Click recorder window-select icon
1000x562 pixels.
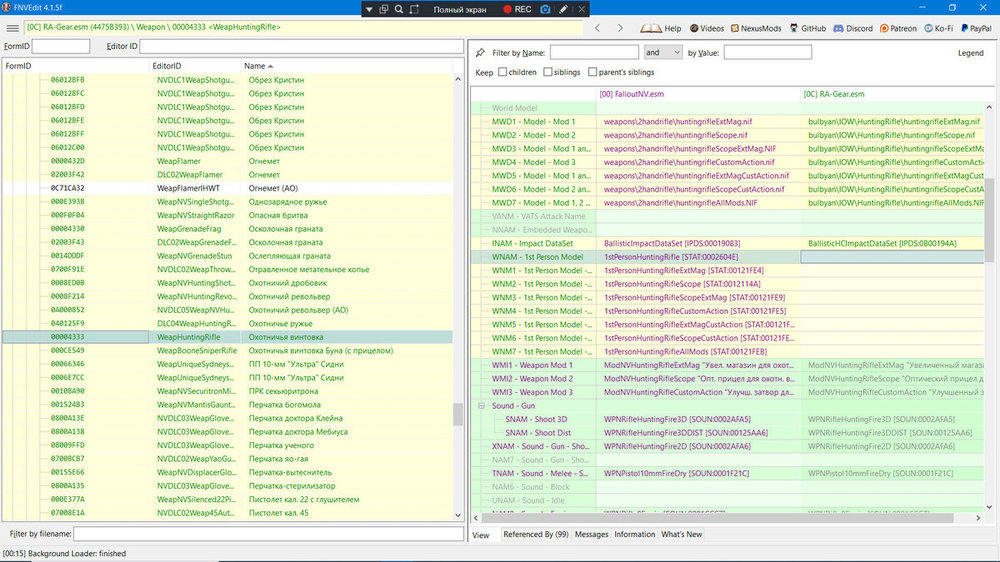click(x=384, y=10)
